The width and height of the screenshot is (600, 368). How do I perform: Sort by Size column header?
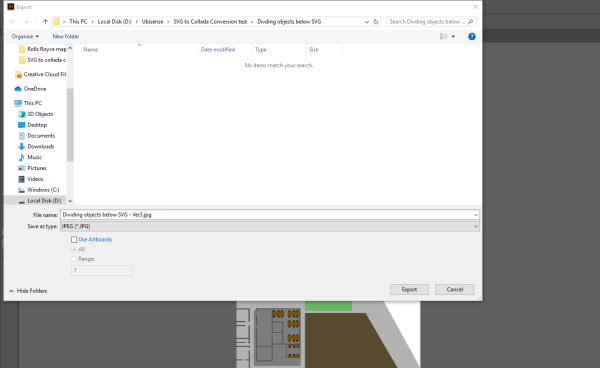(313, 49)
